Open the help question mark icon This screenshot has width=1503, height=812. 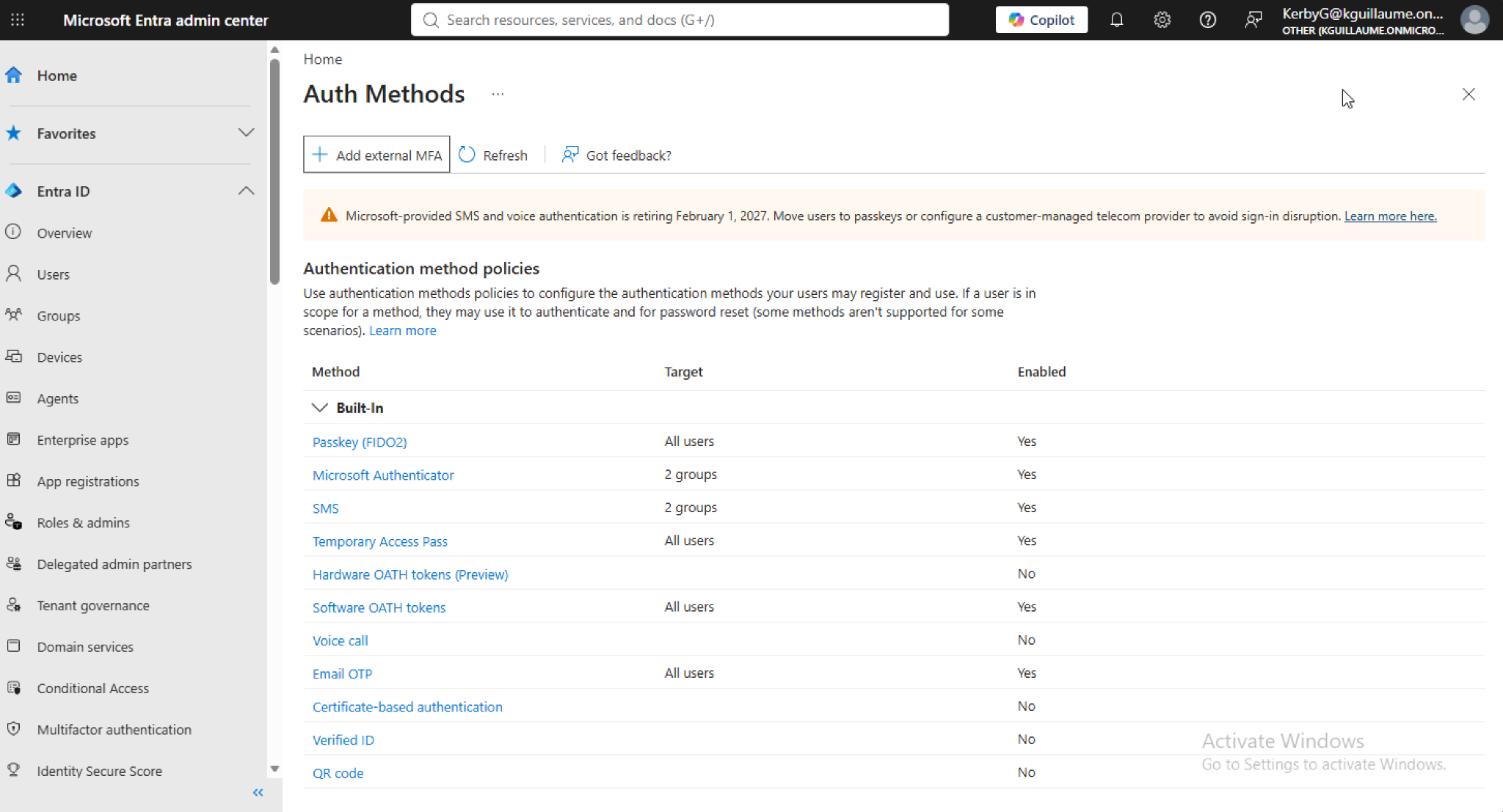[1207, 20]
